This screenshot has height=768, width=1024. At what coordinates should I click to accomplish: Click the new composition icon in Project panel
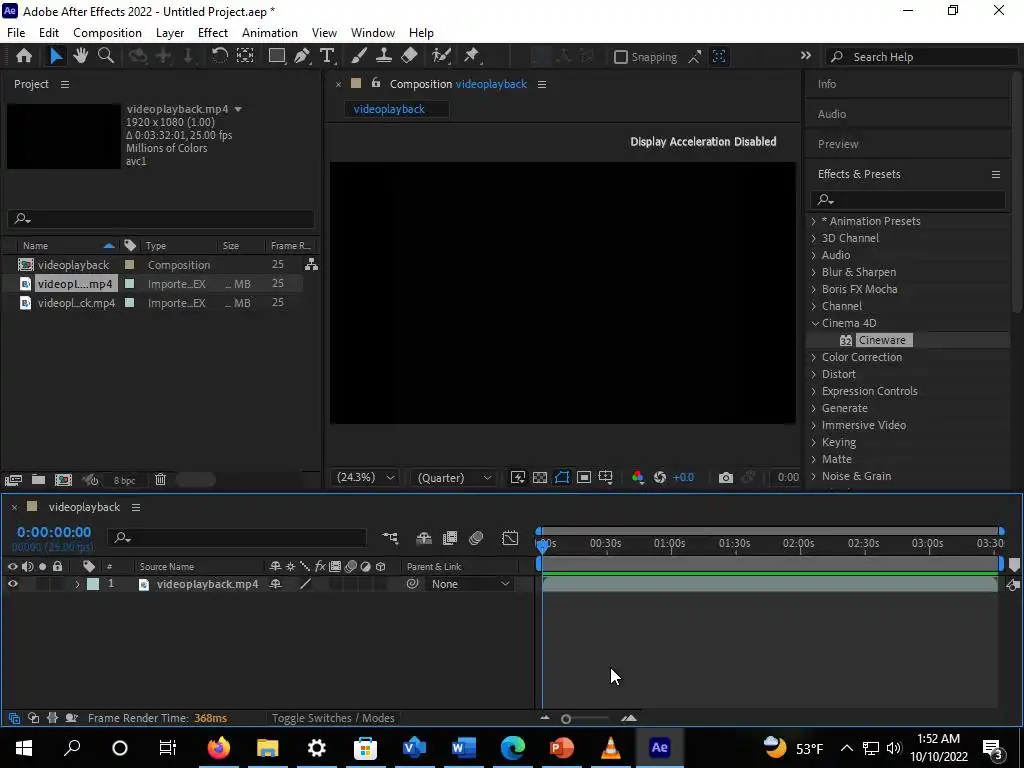click(x=63, y=480)
